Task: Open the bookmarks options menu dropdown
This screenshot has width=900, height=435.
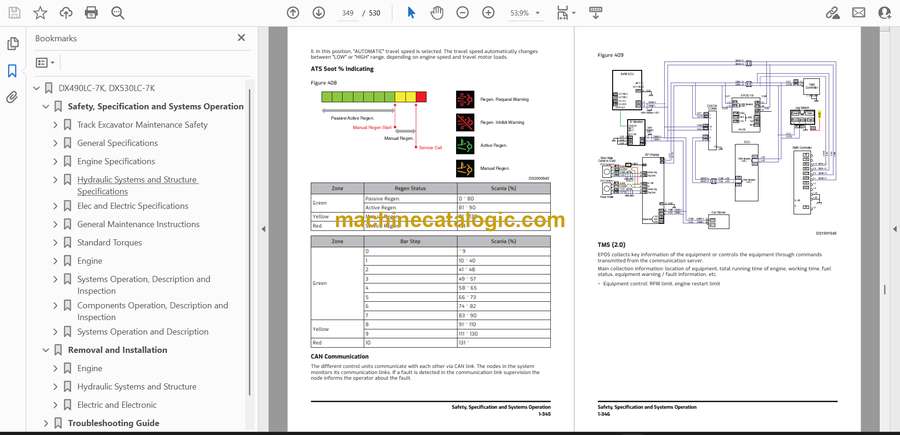Action: tap(45, 63)
